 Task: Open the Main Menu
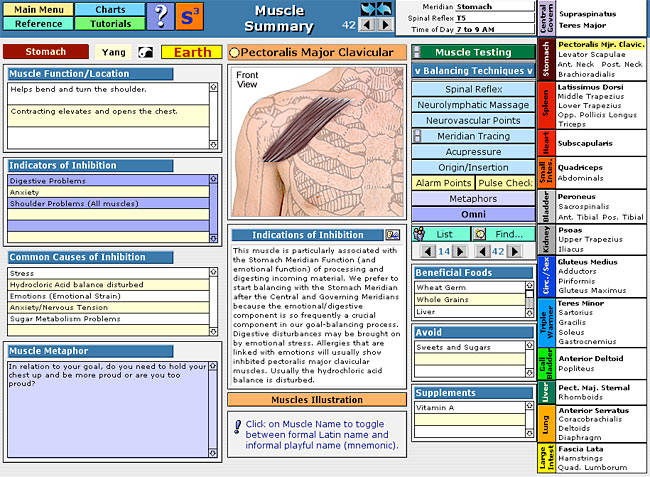click(39, 9)
